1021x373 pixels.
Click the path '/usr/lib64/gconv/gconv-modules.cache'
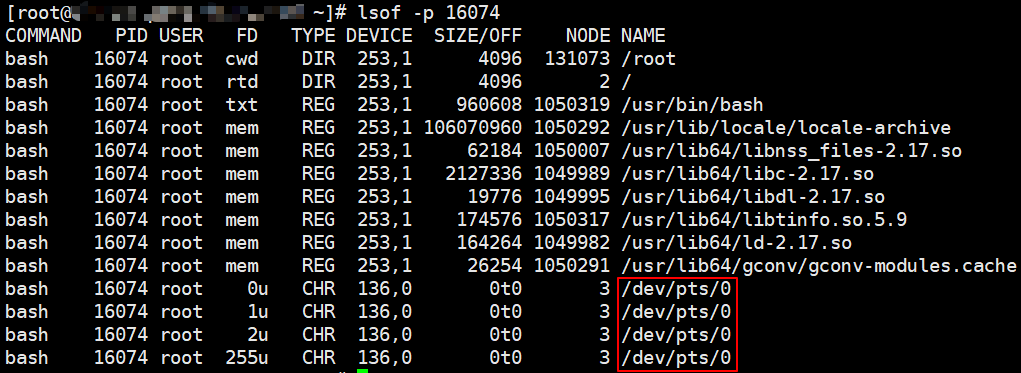818,266
